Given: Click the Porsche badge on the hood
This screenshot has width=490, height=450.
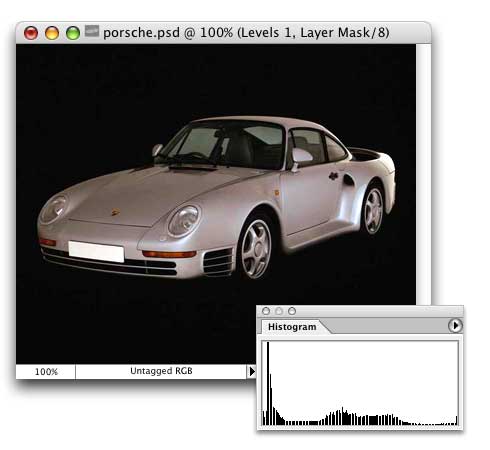Looking at the screenshot, I should (x=115, y=212).
